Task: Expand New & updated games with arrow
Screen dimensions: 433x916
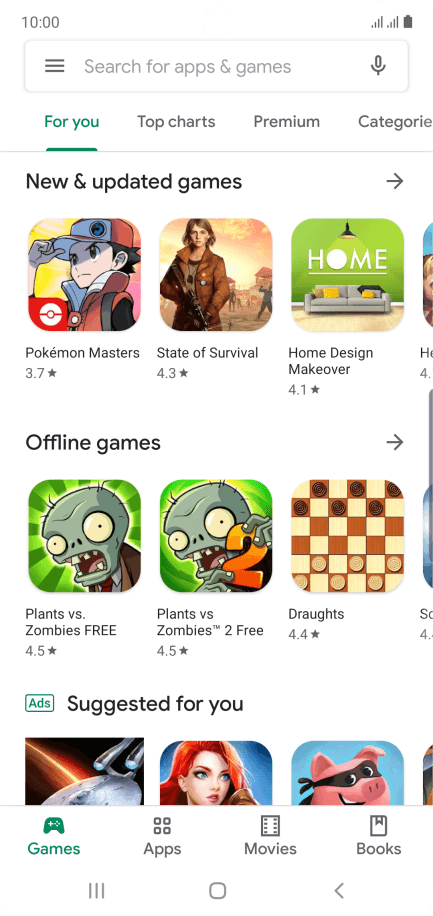Action: point(395,181)
